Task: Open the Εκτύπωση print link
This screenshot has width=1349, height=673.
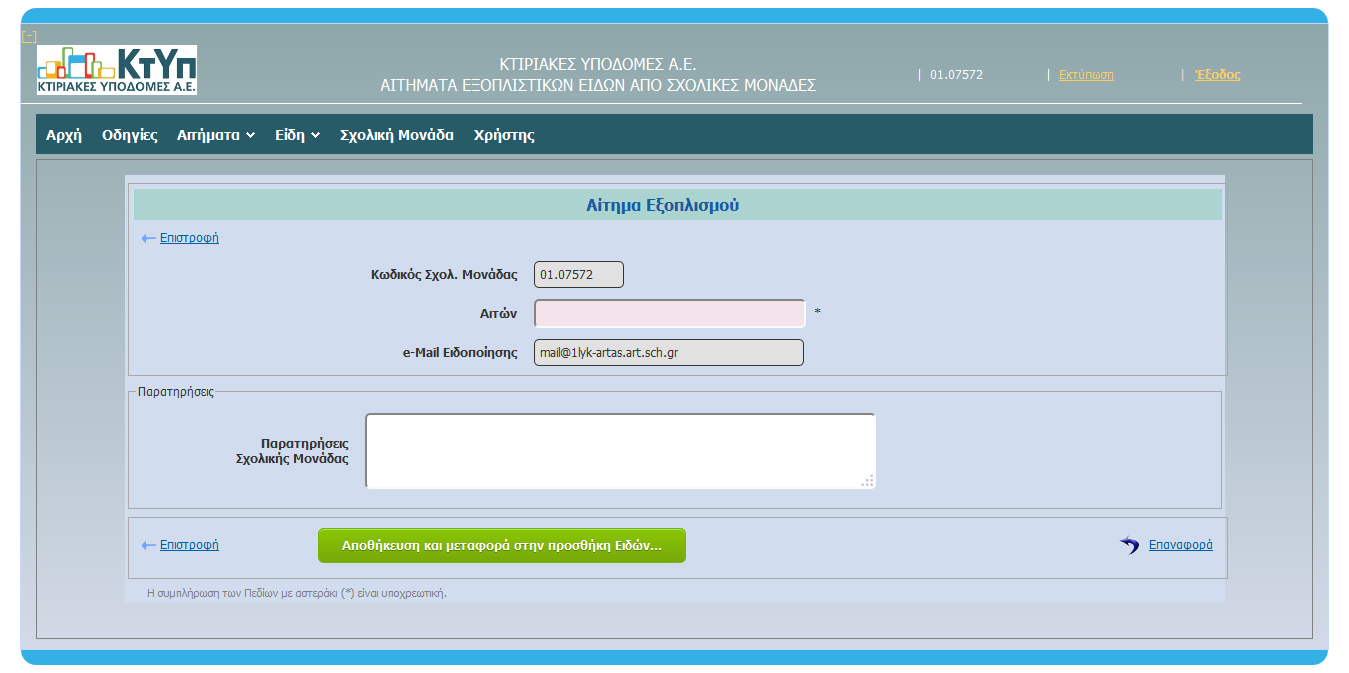Action: [x=1086, y=75]
